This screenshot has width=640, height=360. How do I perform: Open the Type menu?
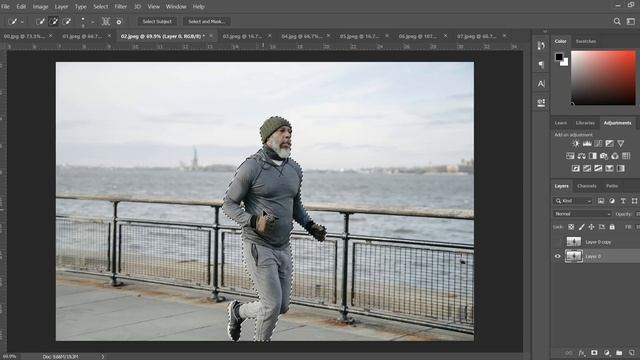(x=80, y=7)
